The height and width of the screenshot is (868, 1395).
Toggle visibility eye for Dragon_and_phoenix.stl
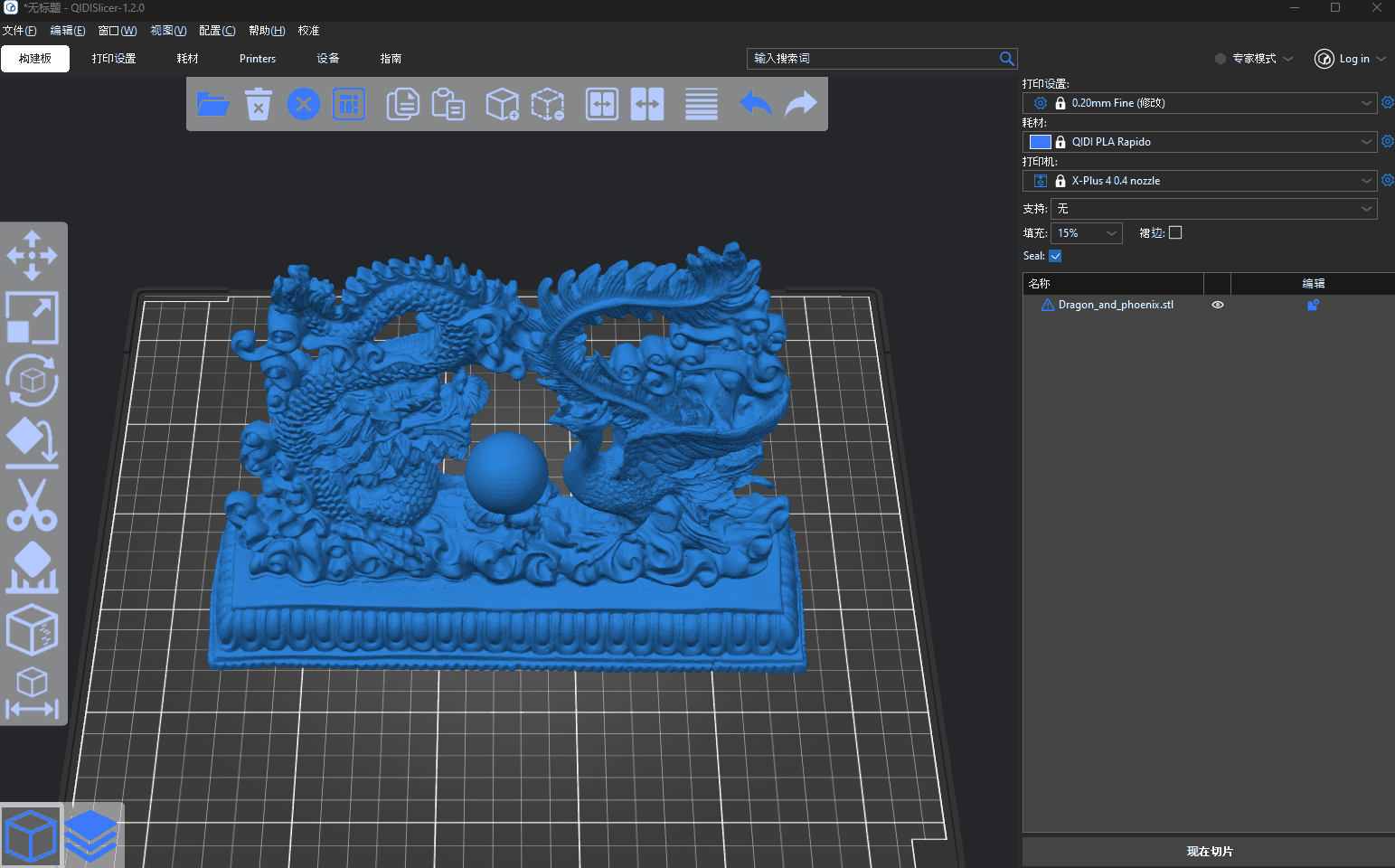click(x=1218, y=305)
